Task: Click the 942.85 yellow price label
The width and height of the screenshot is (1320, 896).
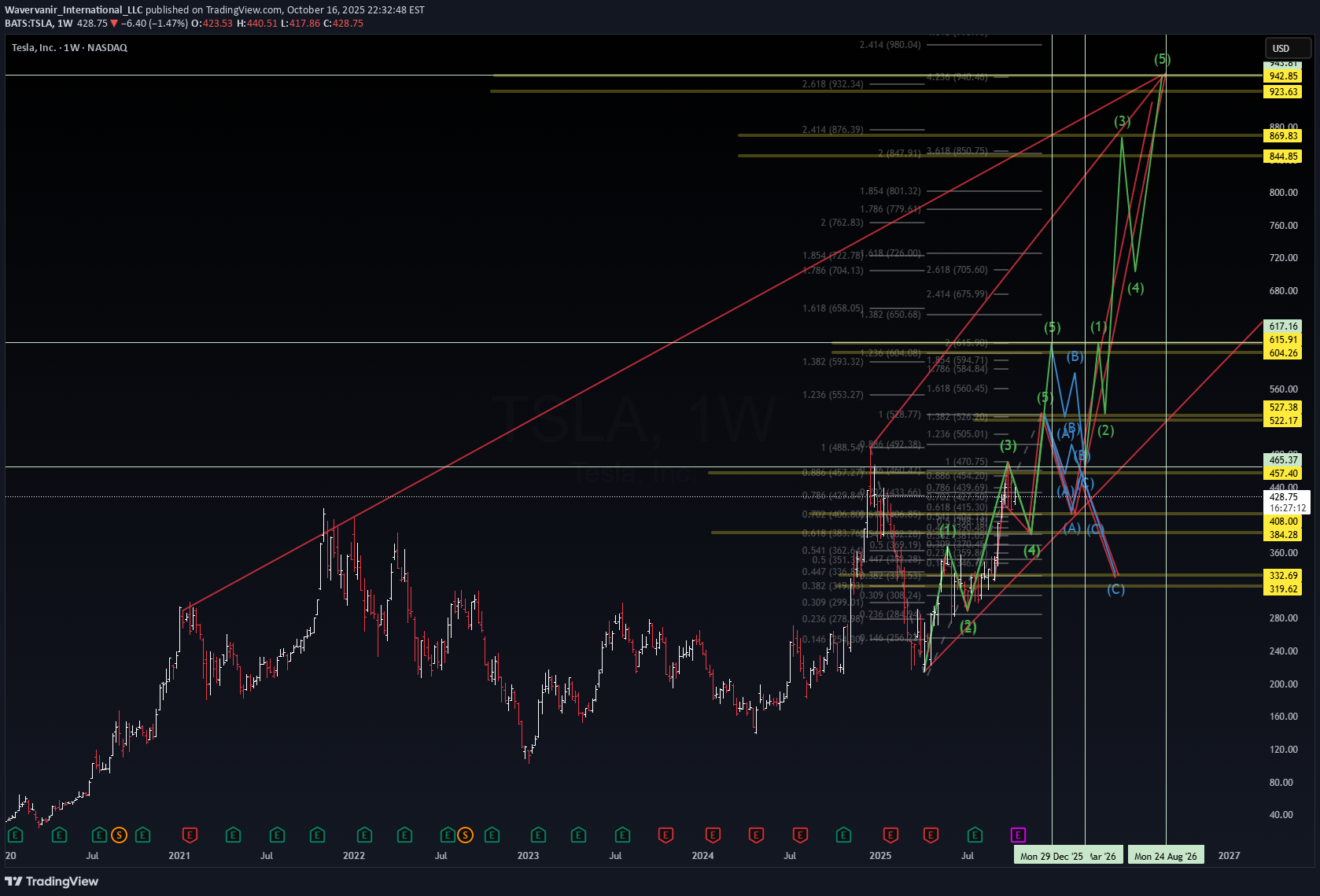Action: (x=1283, y=76)
